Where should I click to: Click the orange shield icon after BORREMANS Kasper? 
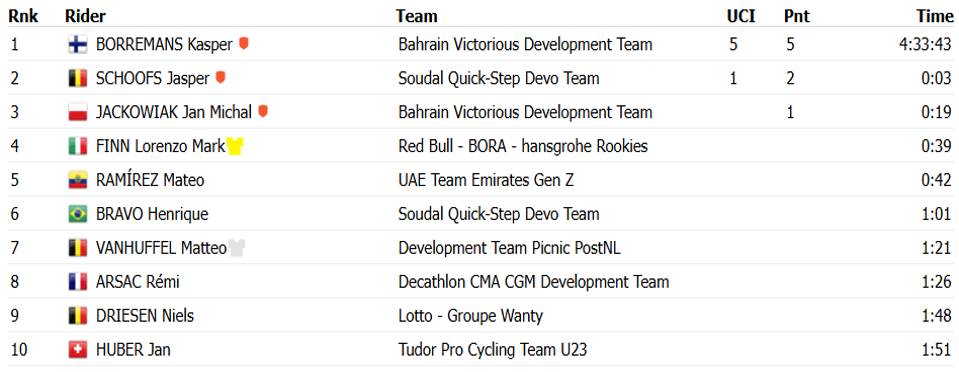[243, 43]
